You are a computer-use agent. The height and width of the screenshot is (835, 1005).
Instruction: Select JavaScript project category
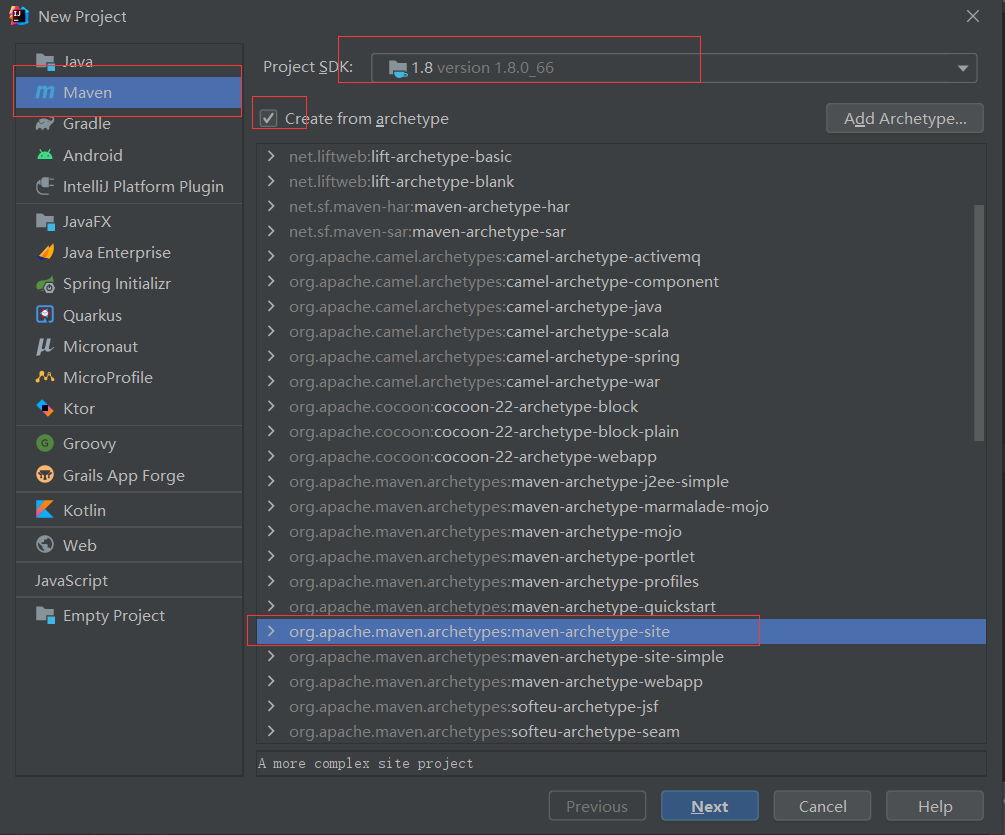tap(129, 581)
